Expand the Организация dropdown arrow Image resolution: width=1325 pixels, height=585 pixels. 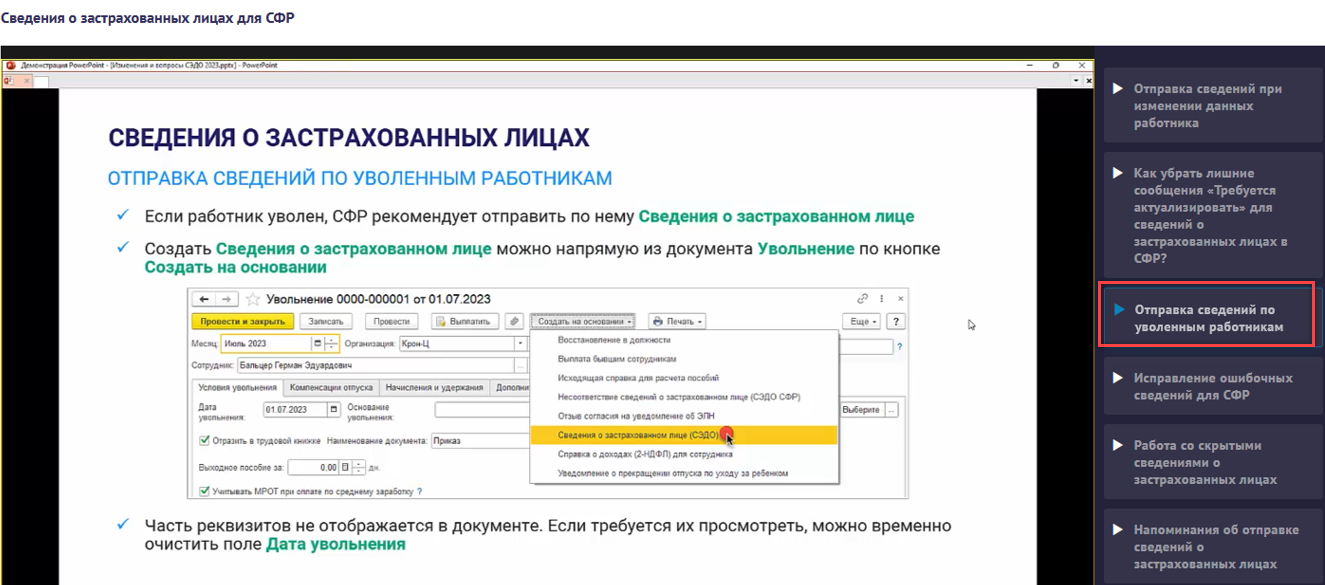pyautogui.click(x=520, y=344)
